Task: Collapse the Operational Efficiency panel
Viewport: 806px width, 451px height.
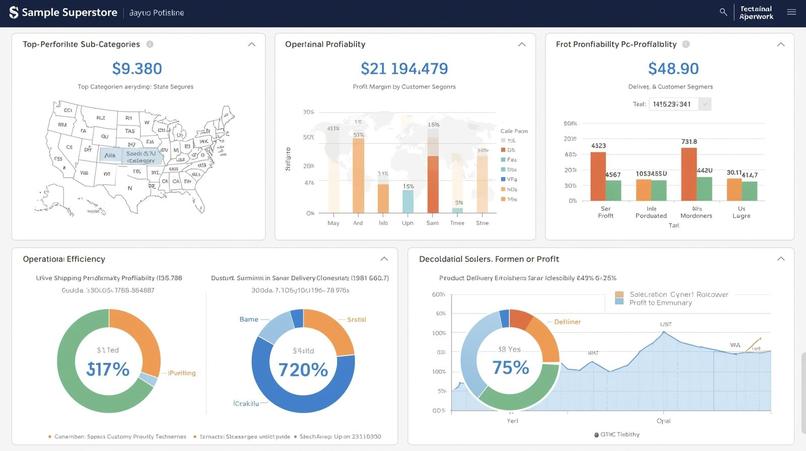Action: coord(384,259)
